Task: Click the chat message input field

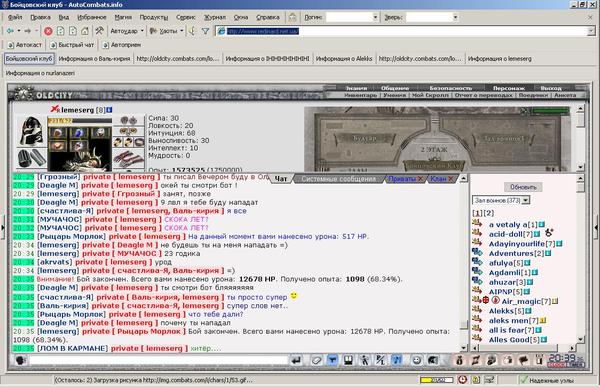Action: (x=158, y=360)
